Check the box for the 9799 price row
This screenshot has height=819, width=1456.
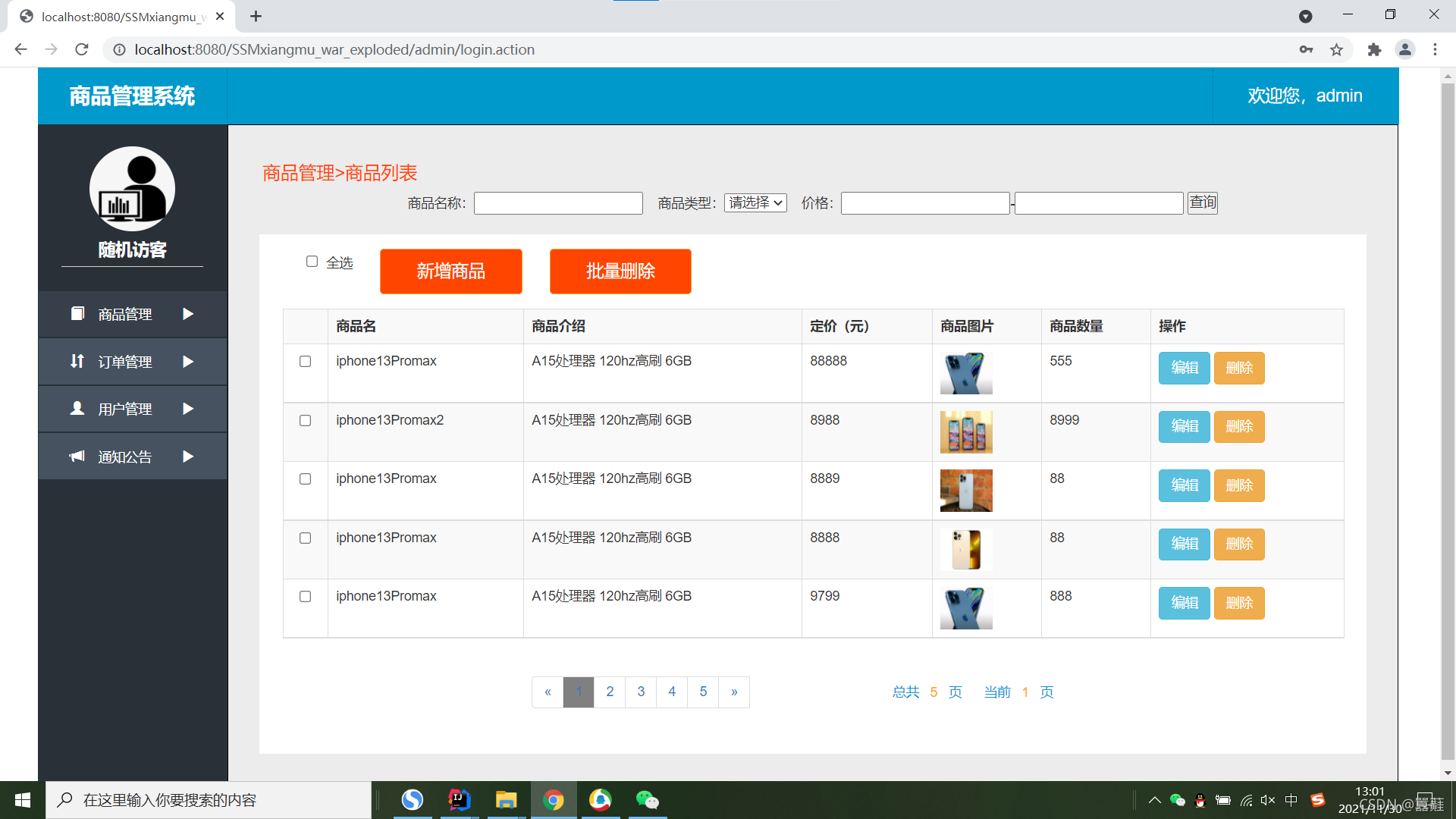[x=305, y=596]
